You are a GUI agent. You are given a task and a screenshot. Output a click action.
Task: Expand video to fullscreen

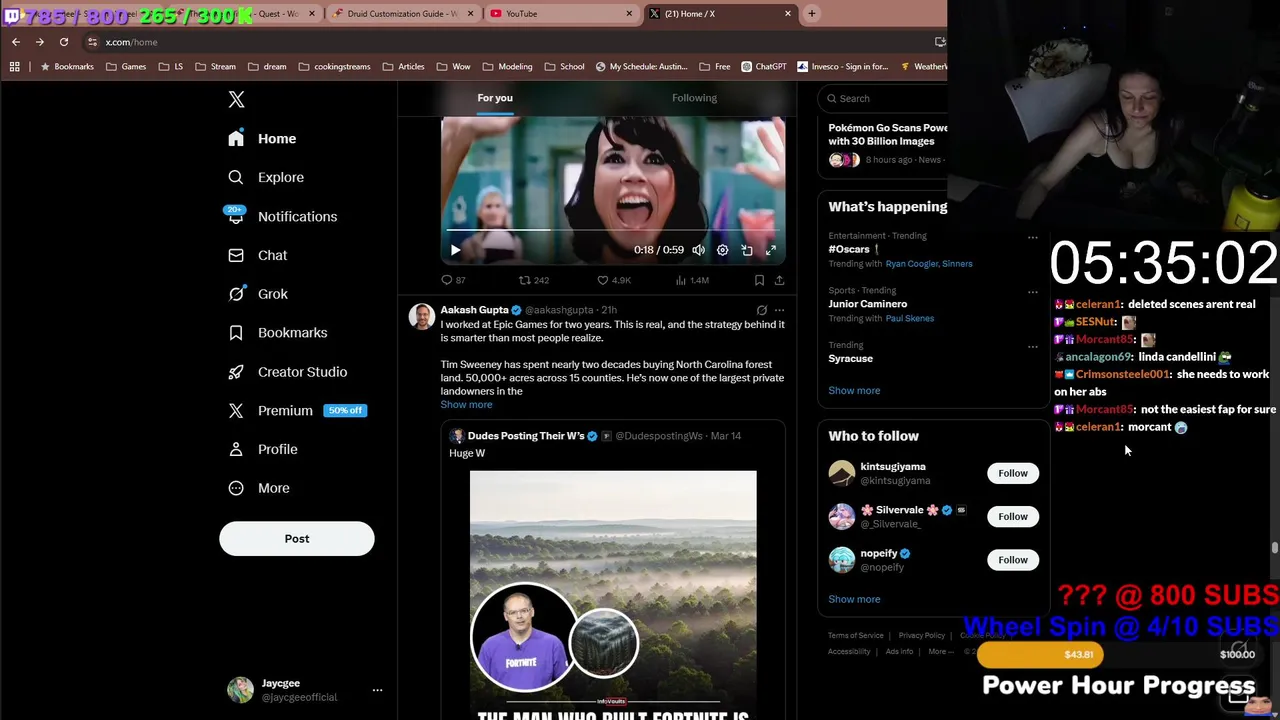coord(771,250)
